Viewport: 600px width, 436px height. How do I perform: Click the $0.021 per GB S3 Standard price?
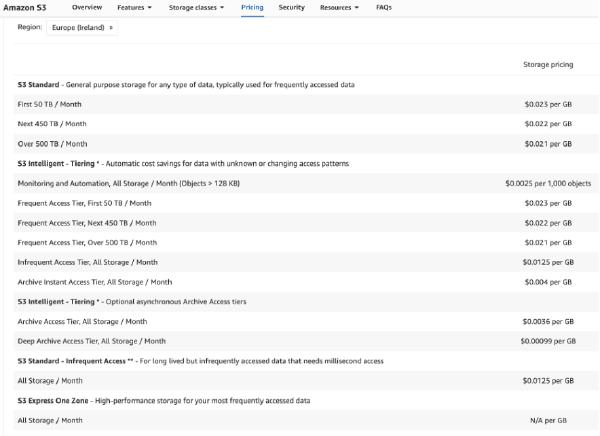pos(548,144)
